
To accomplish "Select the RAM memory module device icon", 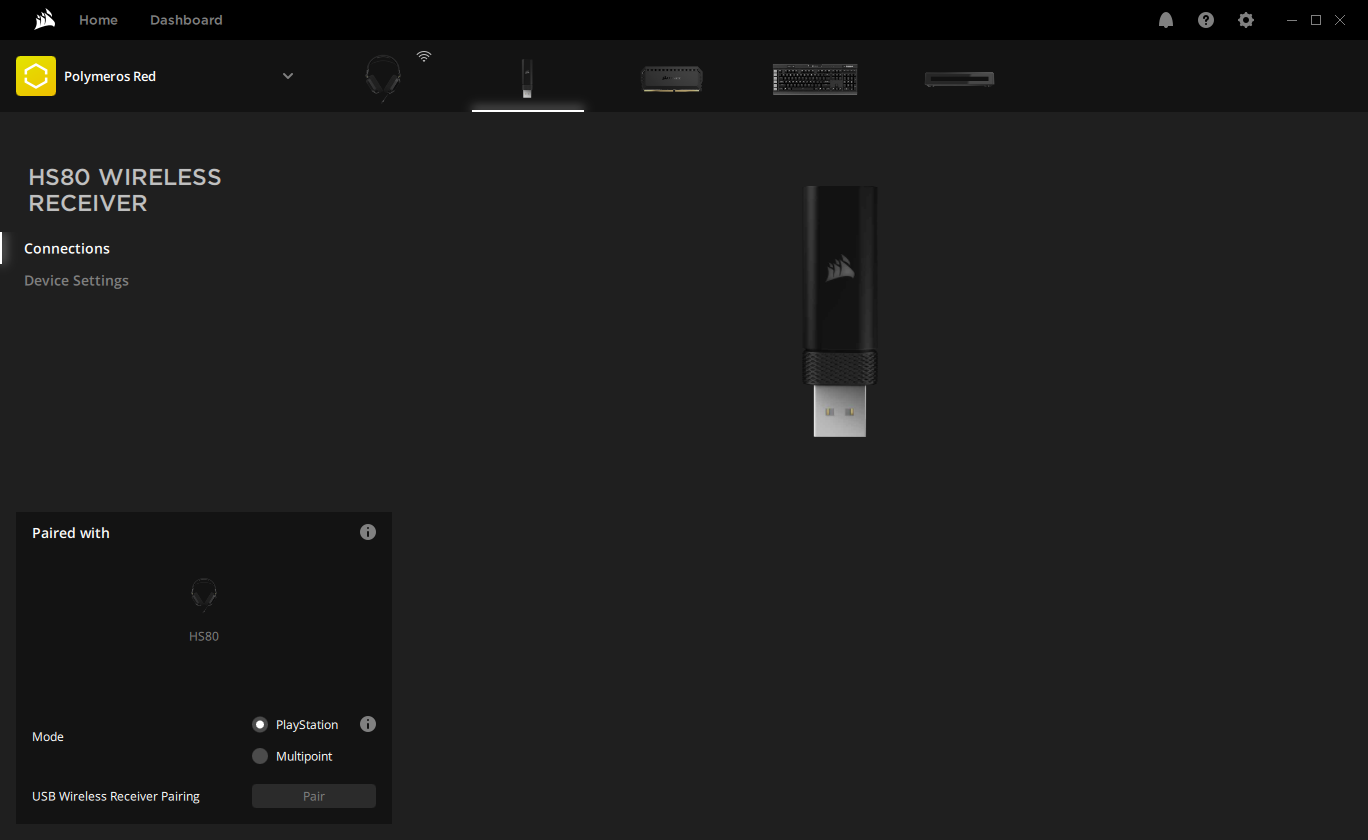I will (672, 79).
